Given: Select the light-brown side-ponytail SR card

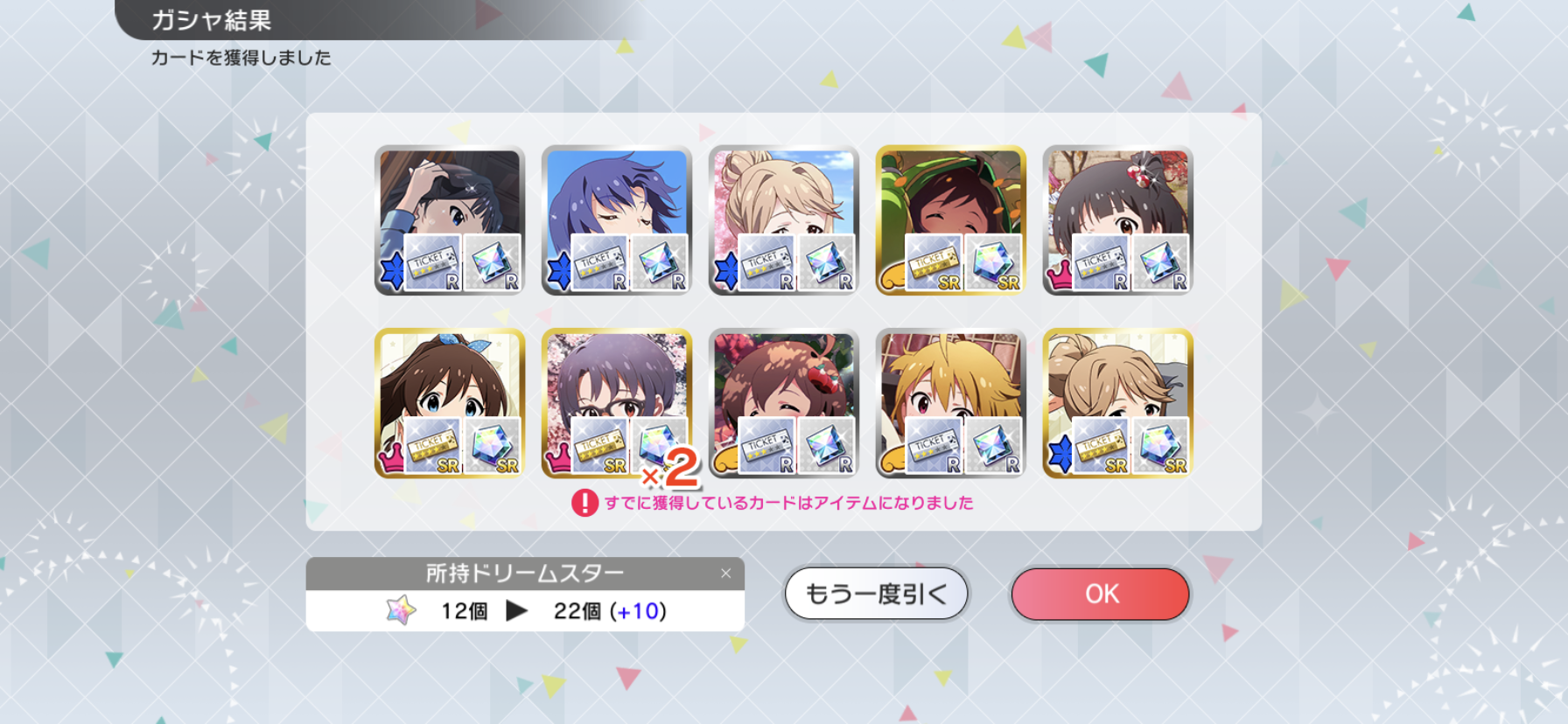Looking at the screenshot, I should coord(1118,403).
